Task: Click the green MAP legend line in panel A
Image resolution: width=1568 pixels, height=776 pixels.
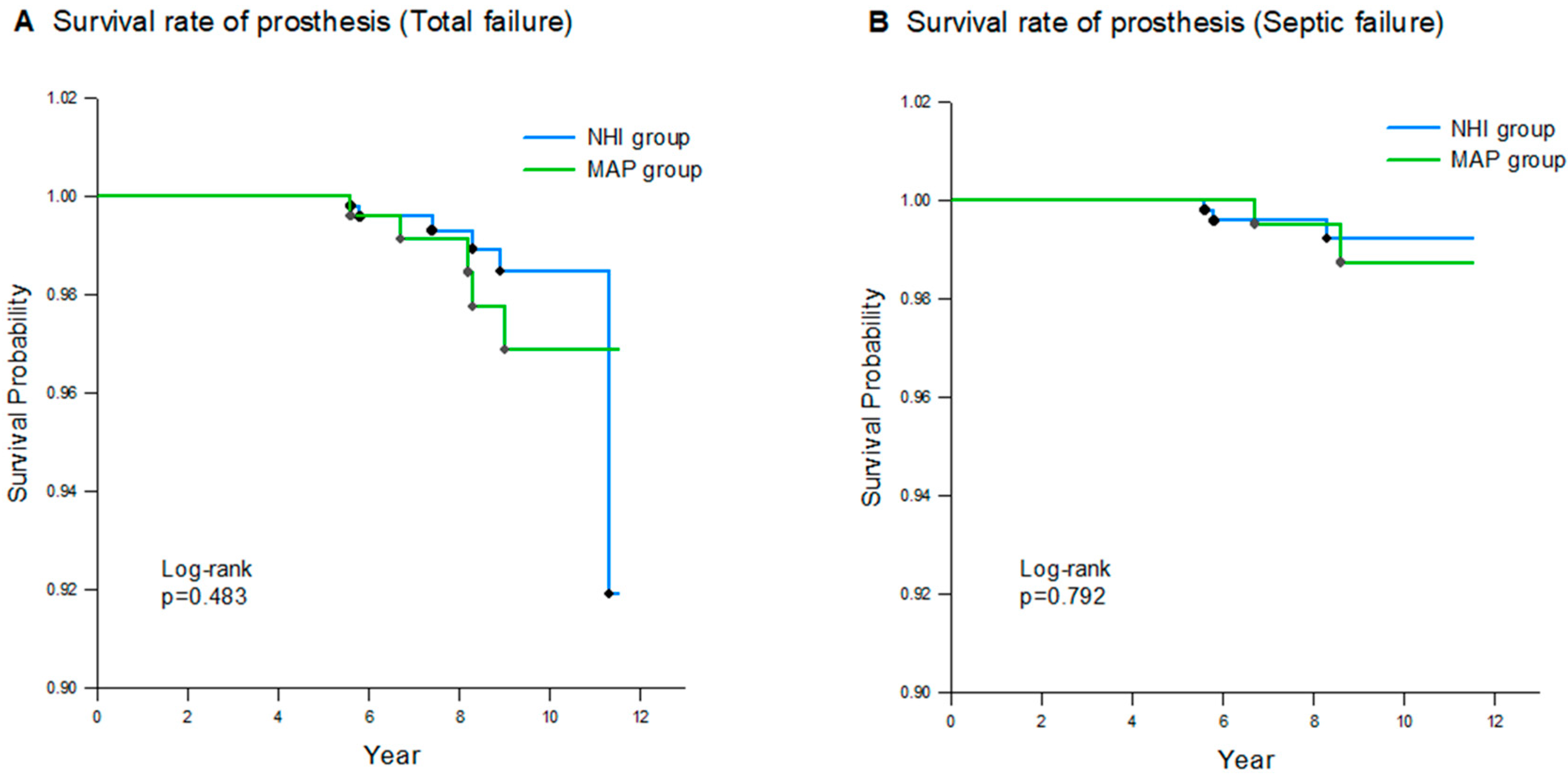Action: click(549, 169)
